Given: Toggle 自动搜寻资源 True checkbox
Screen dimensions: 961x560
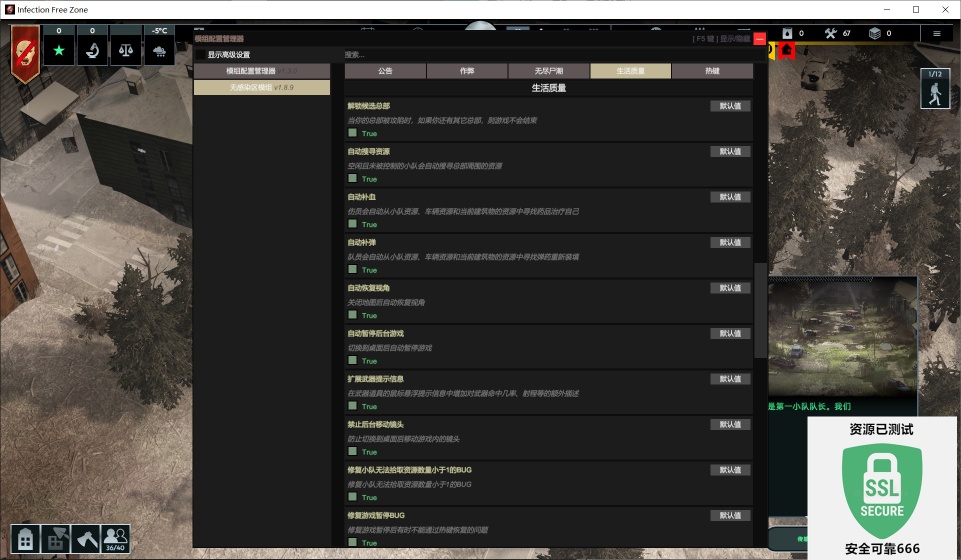Looking at the screenshot, I should (x=352, y=178).
